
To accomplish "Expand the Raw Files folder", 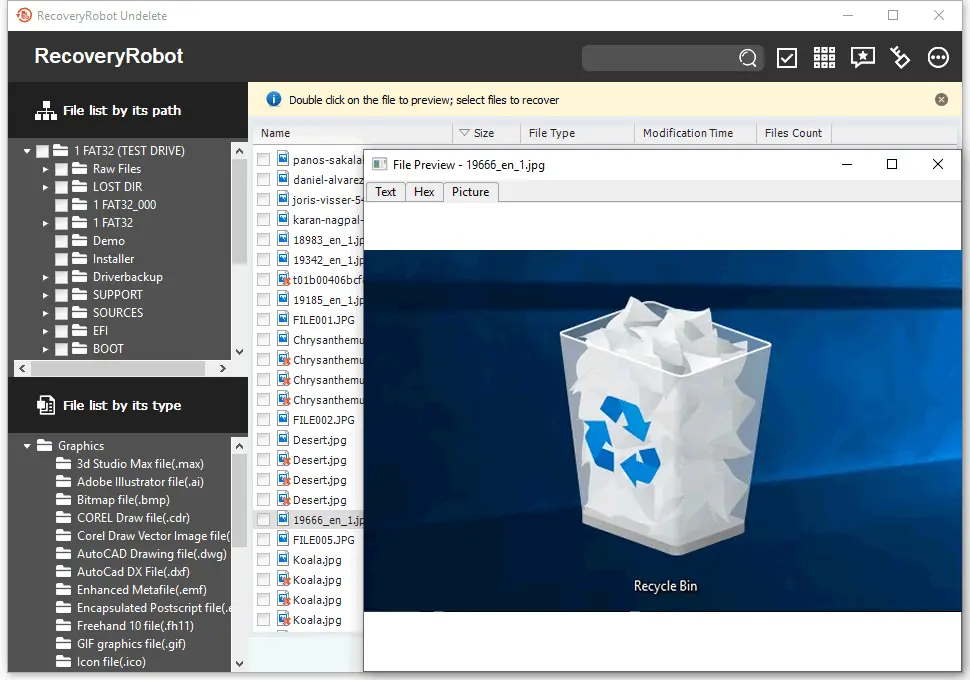I will click(44, 168).
